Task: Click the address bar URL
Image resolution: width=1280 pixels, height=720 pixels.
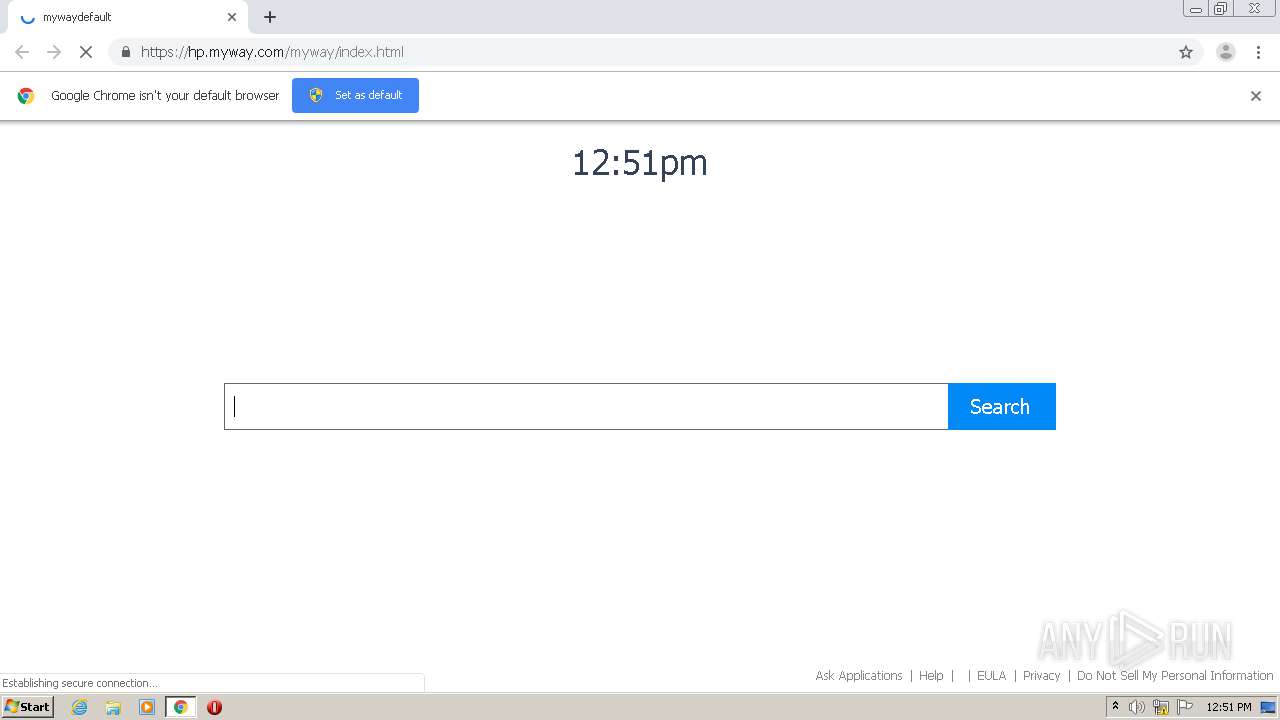Action: (x=272, y=52)
